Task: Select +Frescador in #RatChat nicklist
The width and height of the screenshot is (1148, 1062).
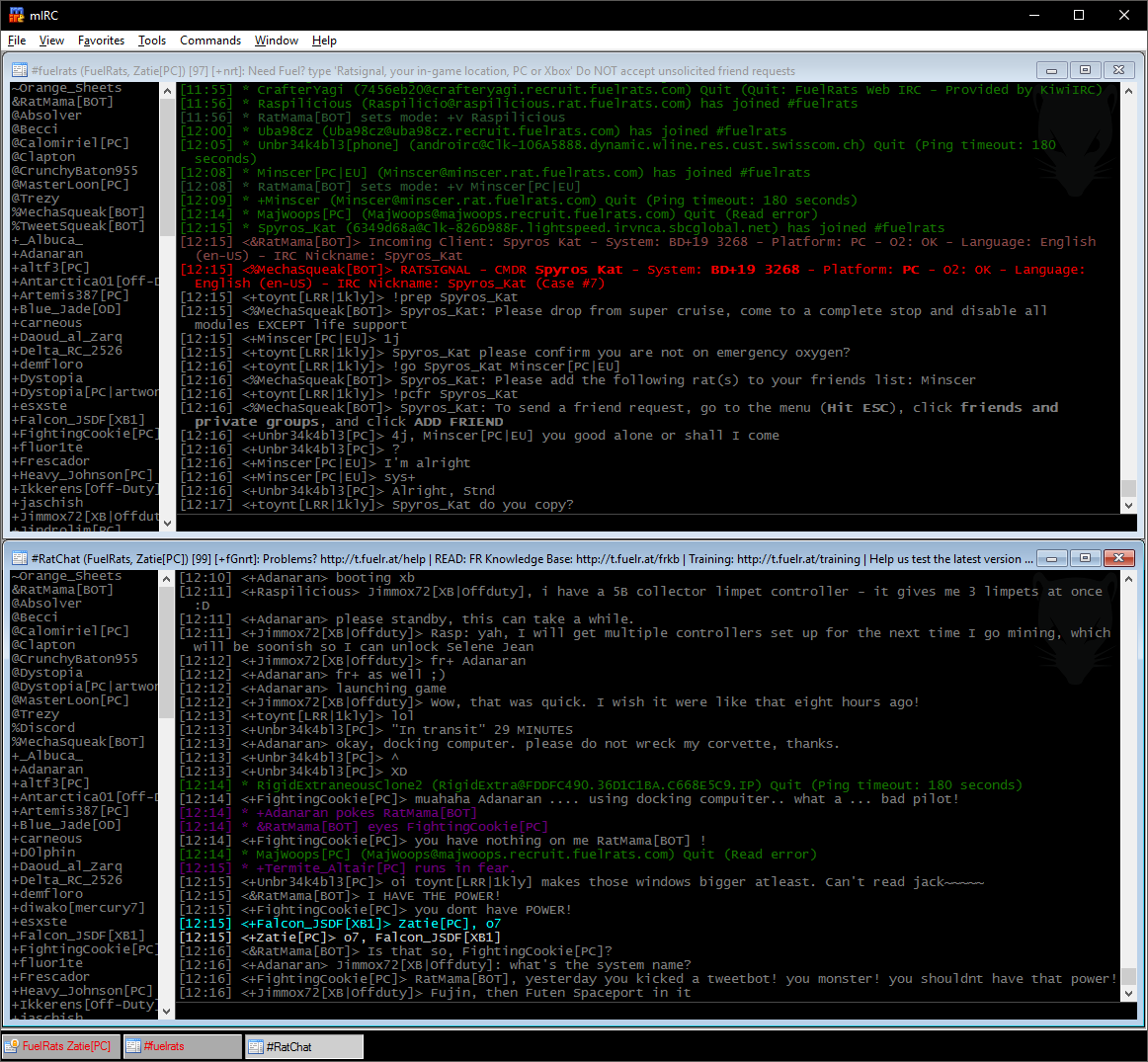Action: click(x=50, y=976)
